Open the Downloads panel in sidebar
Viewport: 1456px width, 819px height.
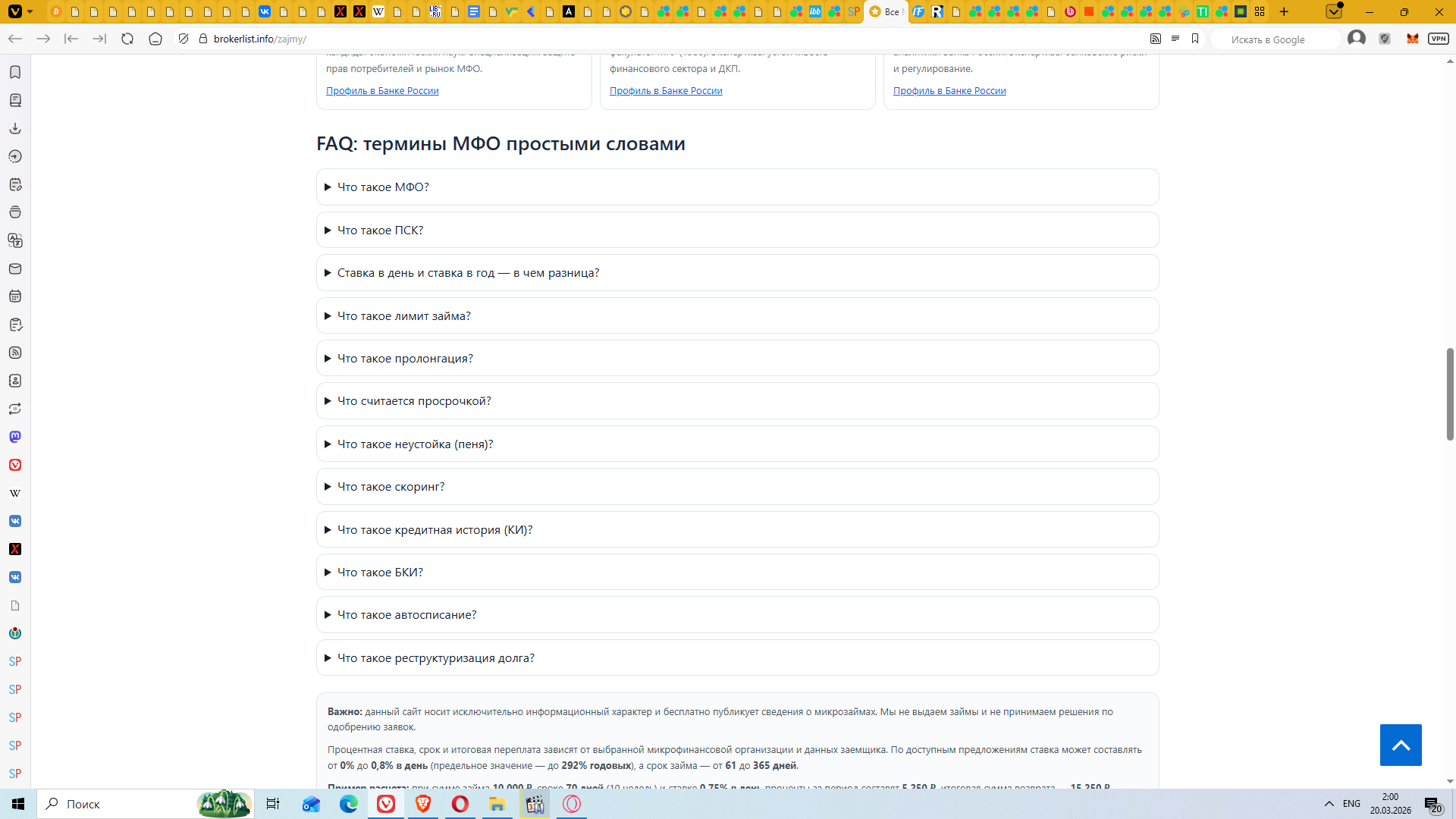click(15, 128)
